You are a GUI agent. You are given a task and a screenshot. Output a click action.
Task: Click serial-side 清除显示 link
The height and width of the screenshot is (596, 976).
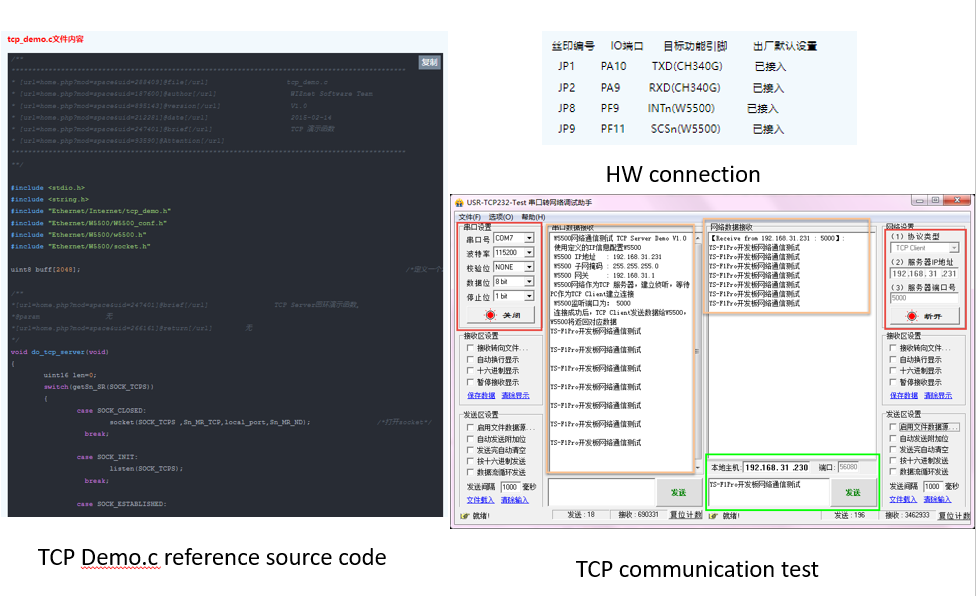(515, 396)
